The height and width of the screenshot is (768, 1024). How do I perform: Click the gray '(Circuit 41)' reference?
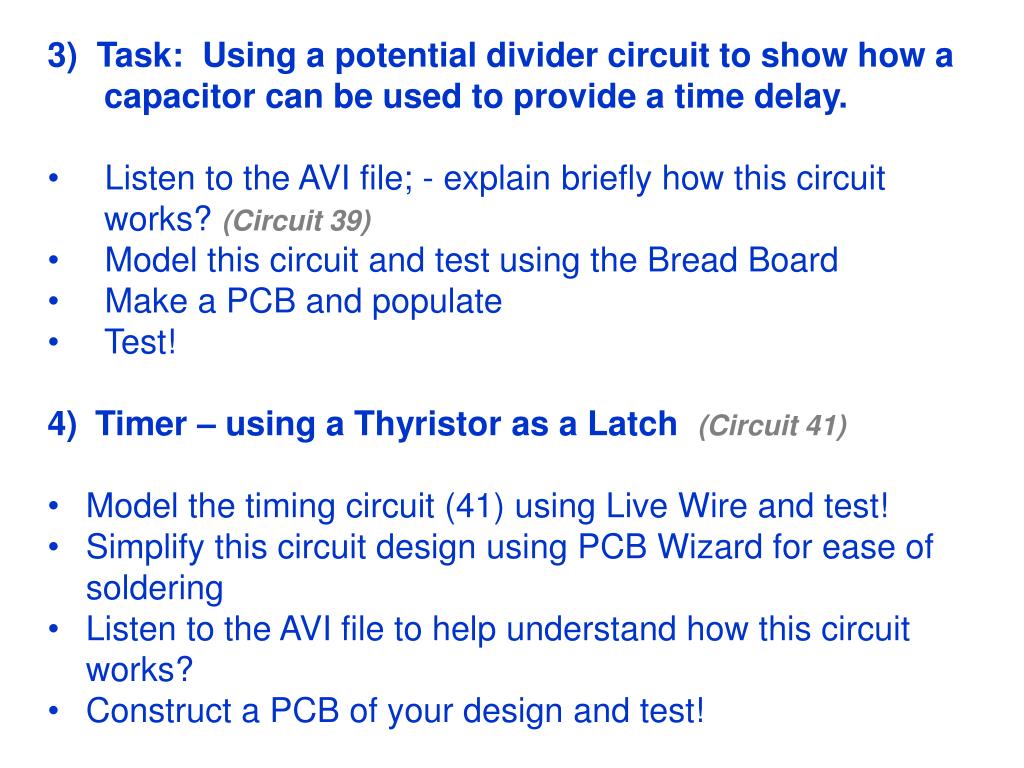pos(773,426)
